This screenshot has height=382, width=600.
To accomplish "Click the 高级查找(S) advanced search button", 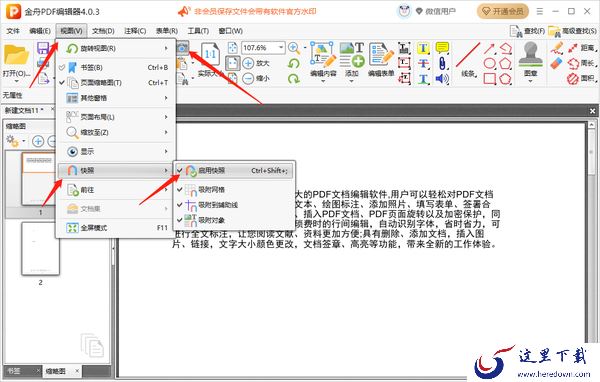I will pos(572,31).
